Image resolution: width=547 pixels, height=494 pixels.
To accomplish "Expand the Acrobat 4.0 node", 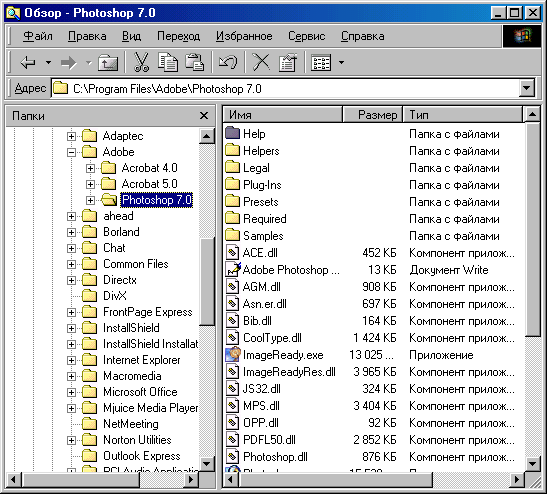I will point(90,168).
